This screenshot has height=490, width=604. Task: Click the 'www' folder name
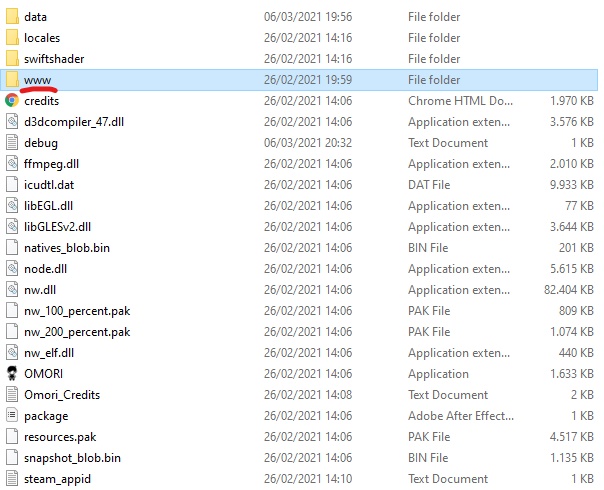(x=37, y=80)
